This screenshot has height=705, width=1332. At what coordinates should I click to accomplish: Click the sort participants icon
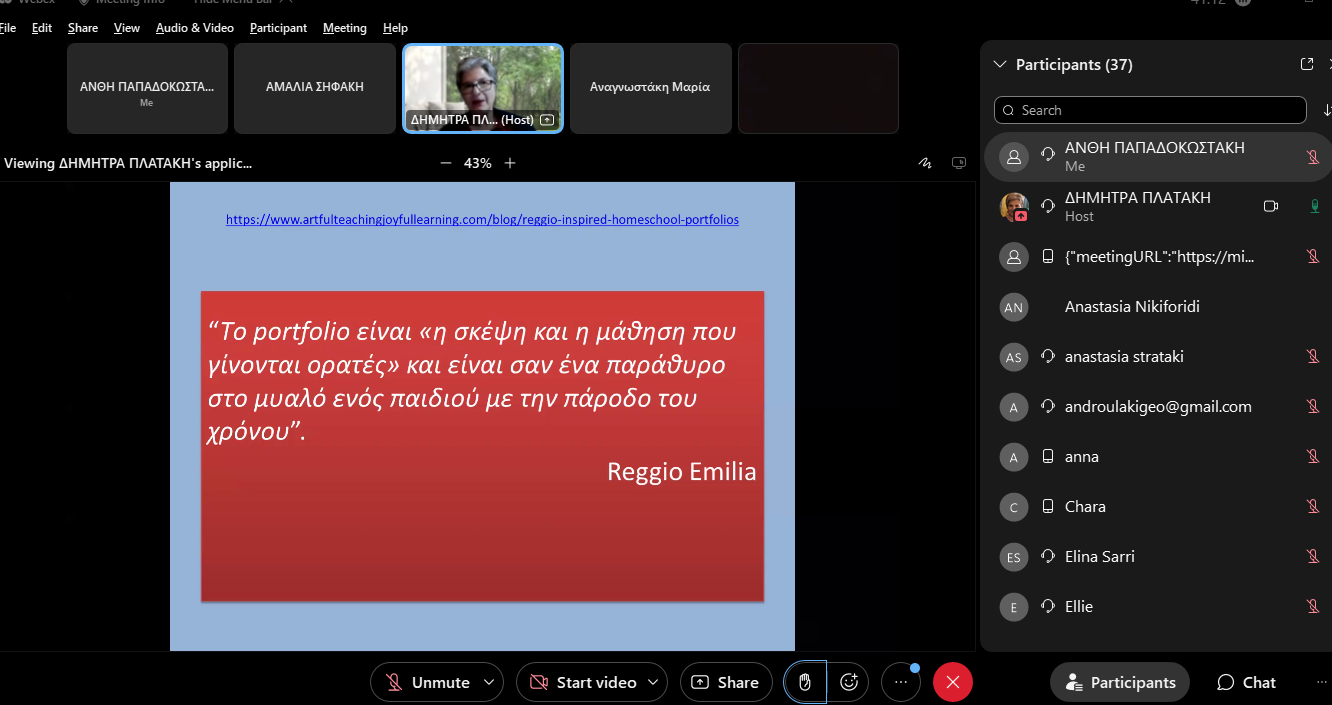1326,110
